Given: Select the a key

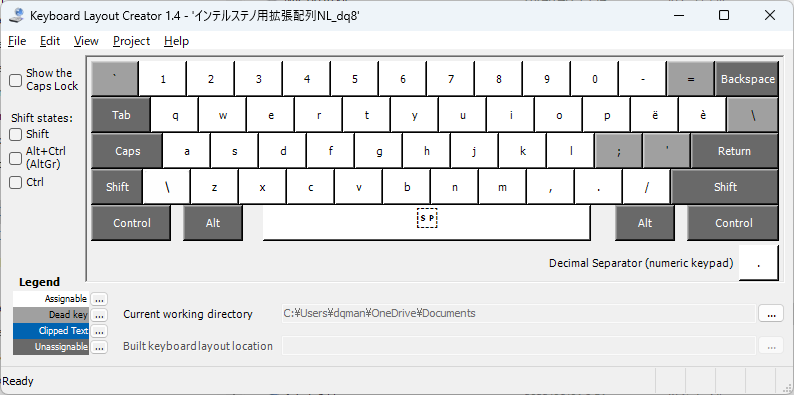Looking at the screenshot, I should (x=187, y=151).
